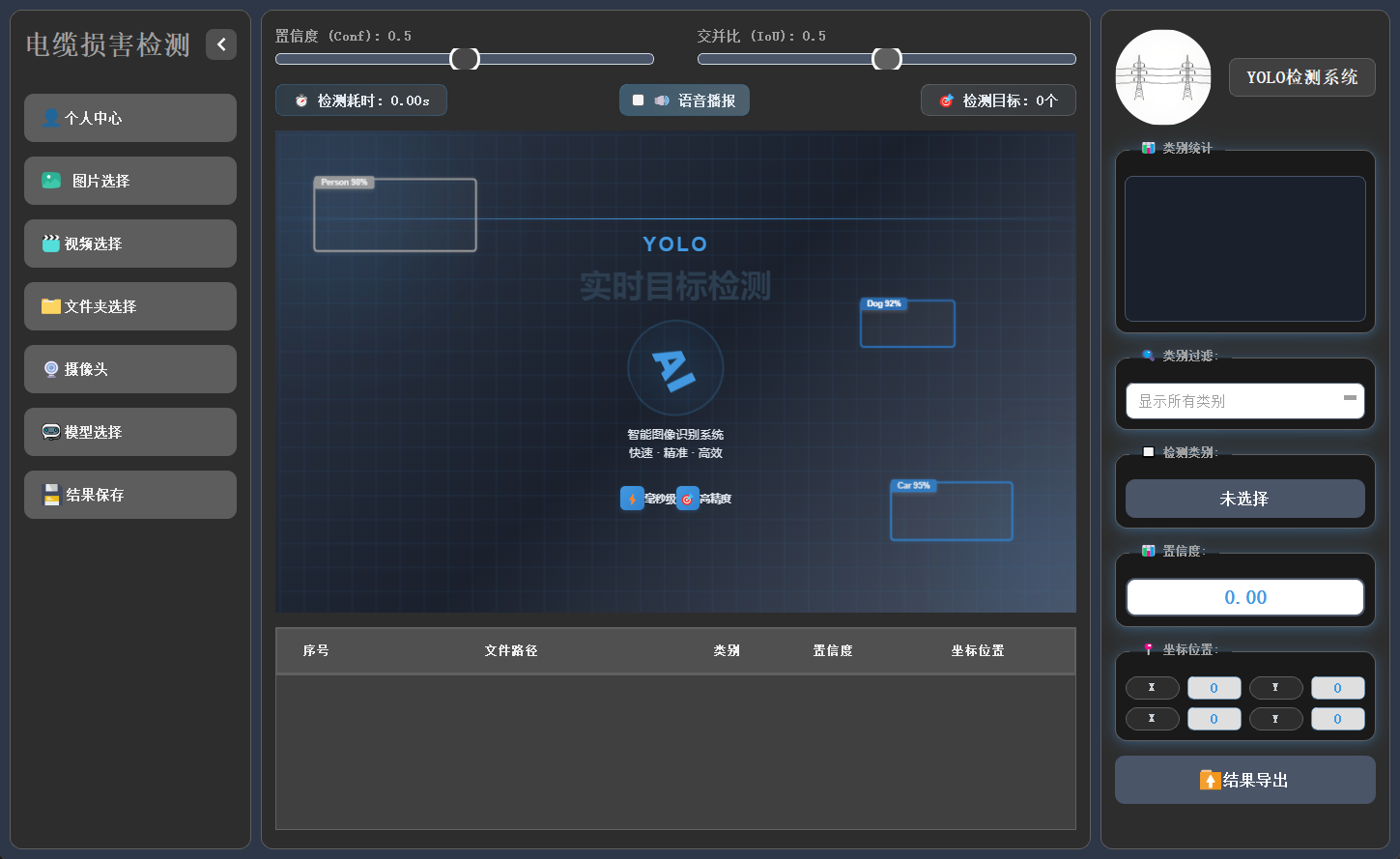Start the 摄像头 camera

(x=130, y=369)
